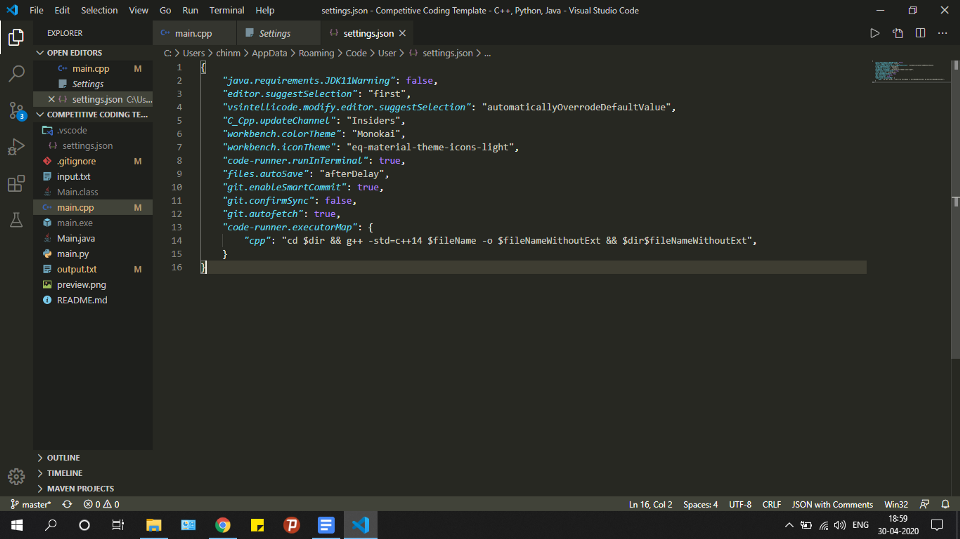
Task: Open the Source Control view
Action: 16,110
